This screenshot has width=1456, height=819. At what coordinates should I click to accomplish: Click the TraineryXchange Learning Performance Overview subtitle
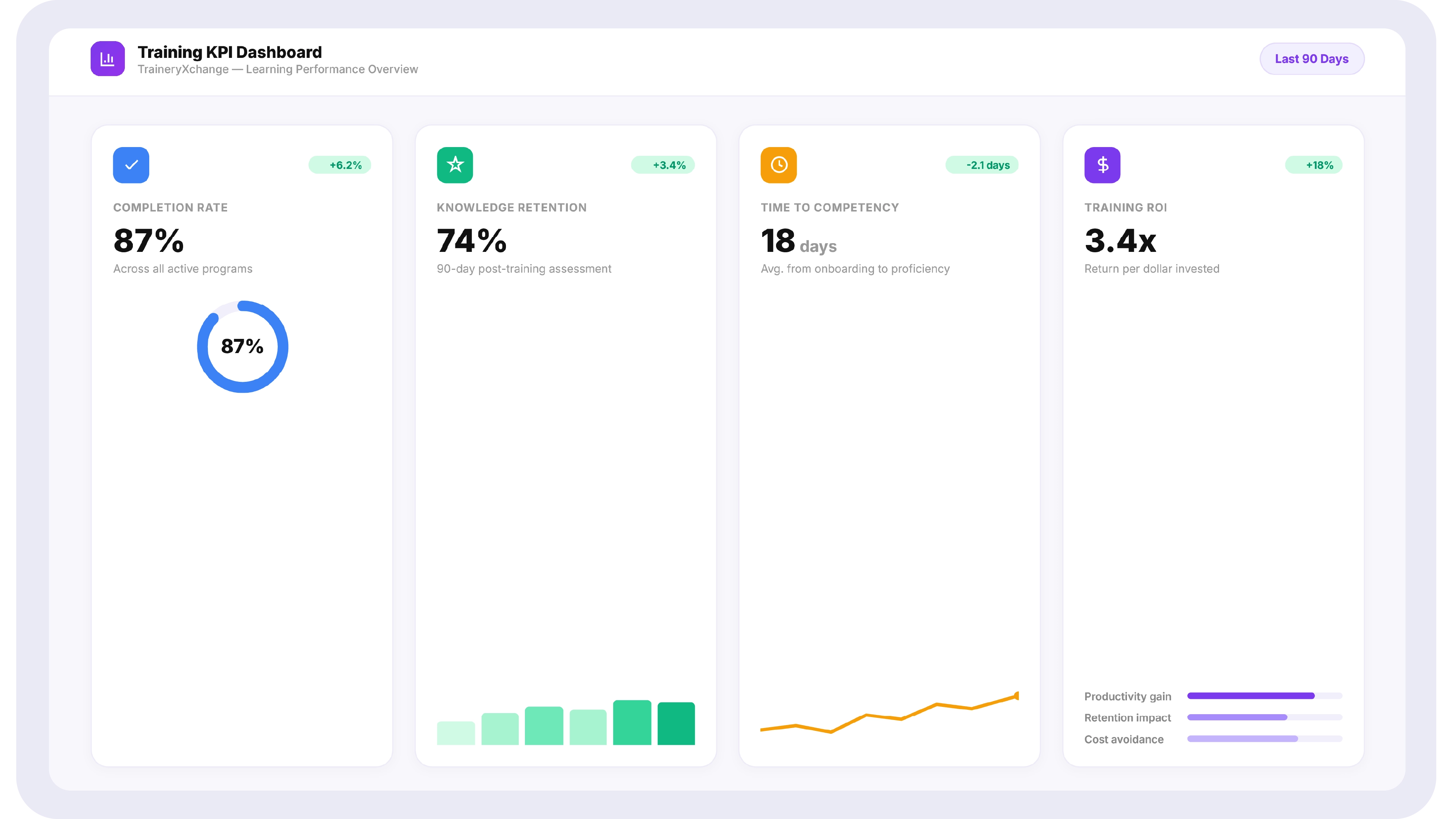click(277, 69)
